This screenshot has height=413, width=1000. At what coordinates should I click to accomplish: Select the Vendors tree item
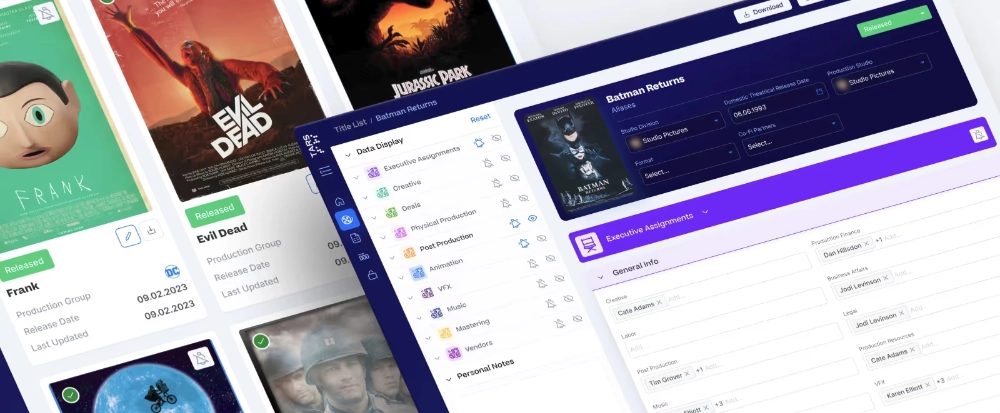(478, 345)
